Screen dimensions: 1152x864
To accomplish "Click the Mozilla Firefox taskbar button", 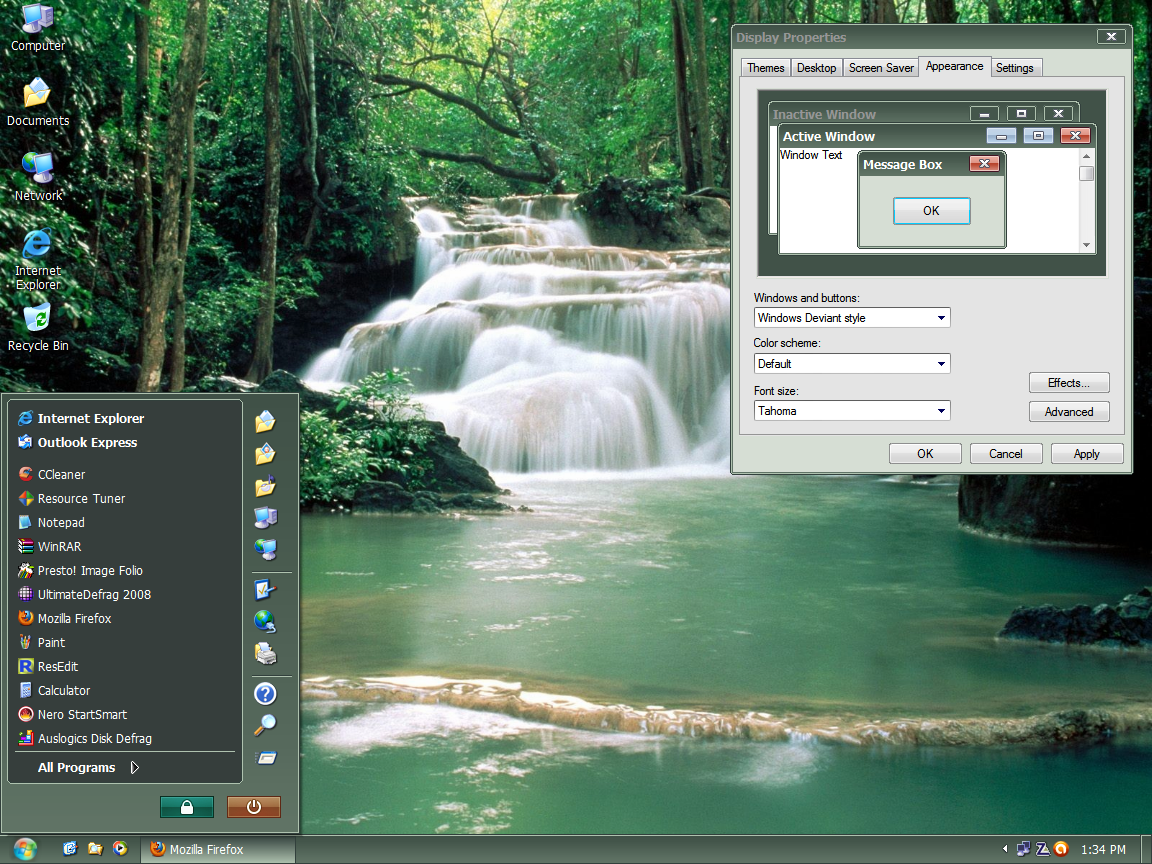I will (x=217, y=849).
